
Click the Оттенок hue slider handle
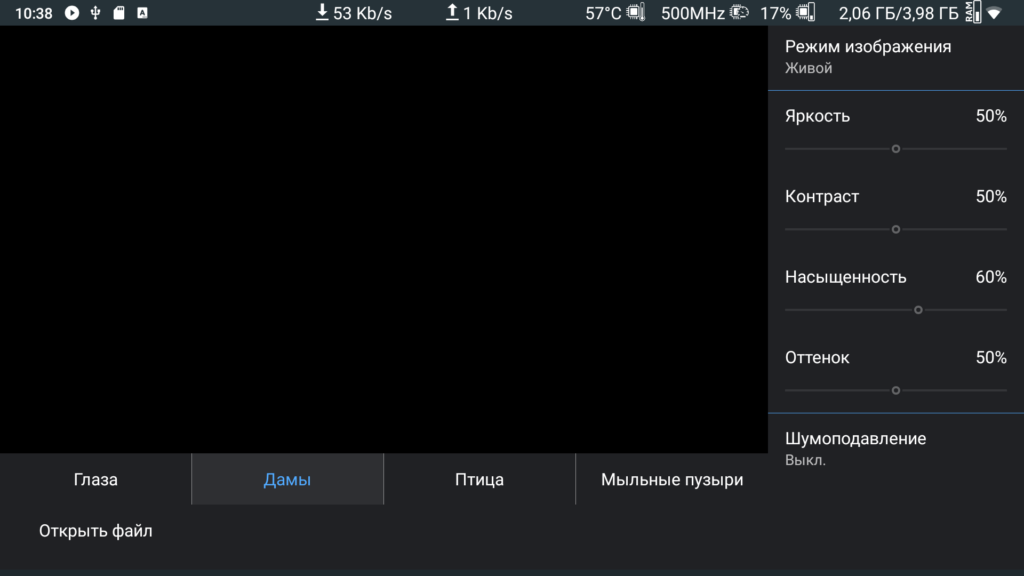click(x=896, y=390)
